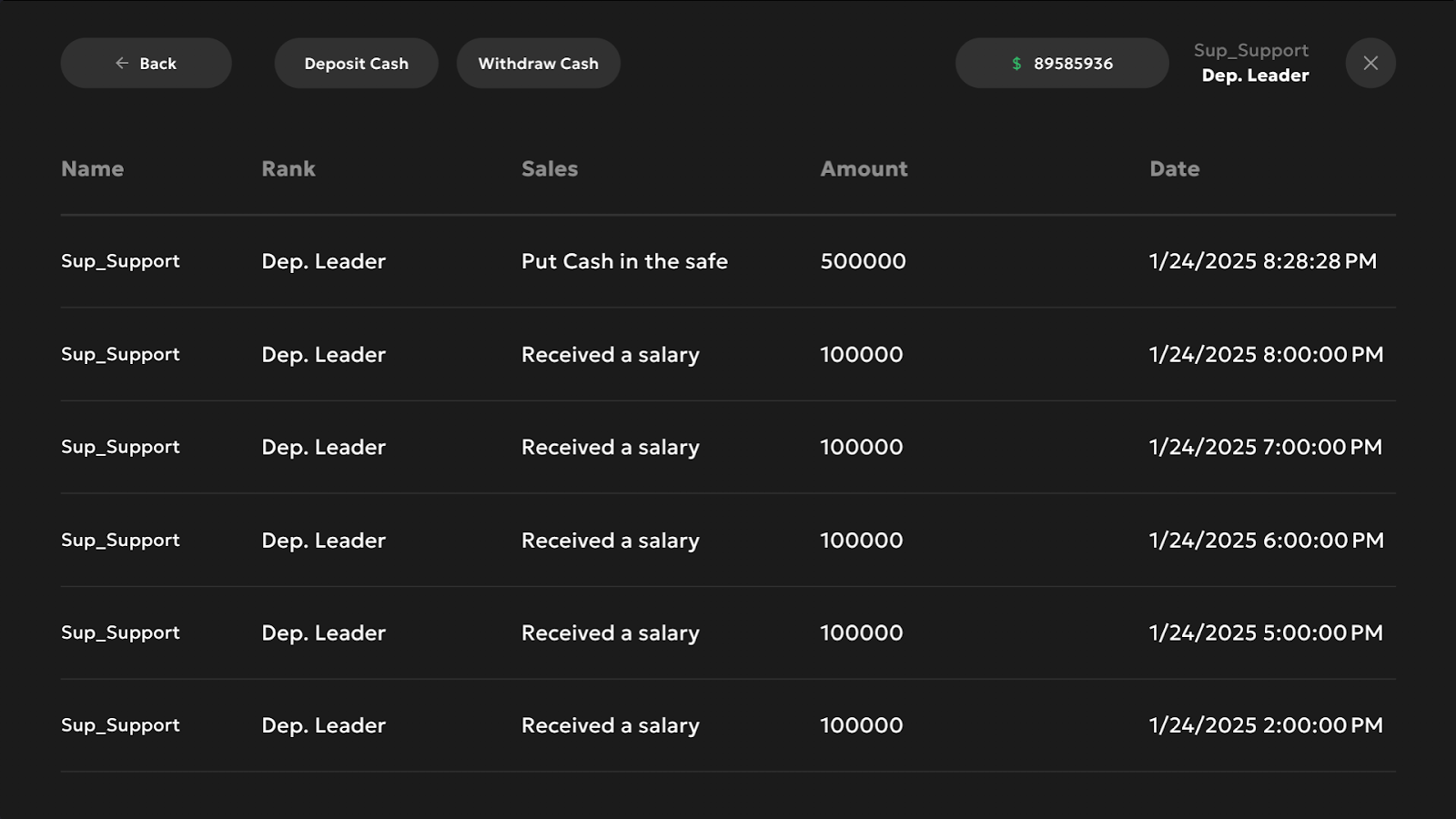Click the 89585936 balance display
Image resolution: width=1456 pixels, height=819 pixels.
coord(1062,63)
